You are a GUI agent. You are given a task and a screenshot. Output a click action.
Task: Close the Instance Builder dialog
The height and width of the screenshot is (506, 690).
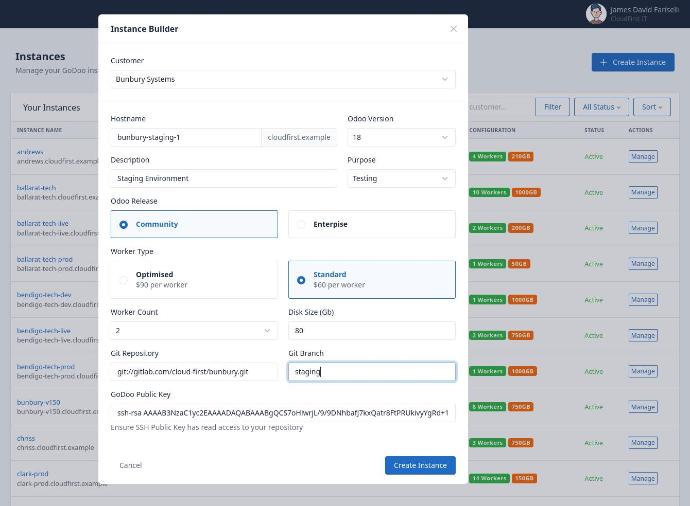coord(453,29)
